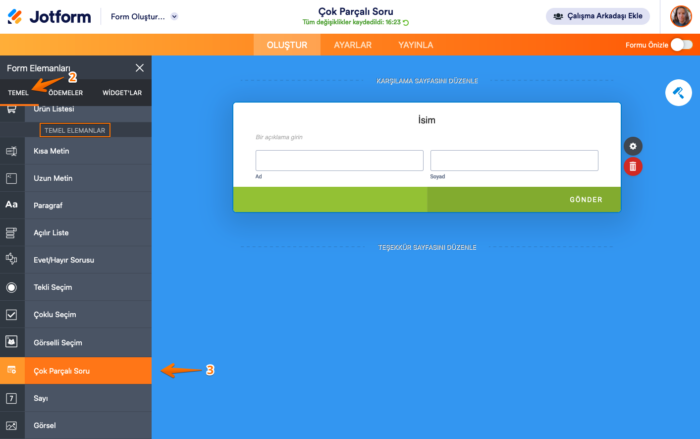Select the ÖDEMELER tab

[x=66, y=93]
